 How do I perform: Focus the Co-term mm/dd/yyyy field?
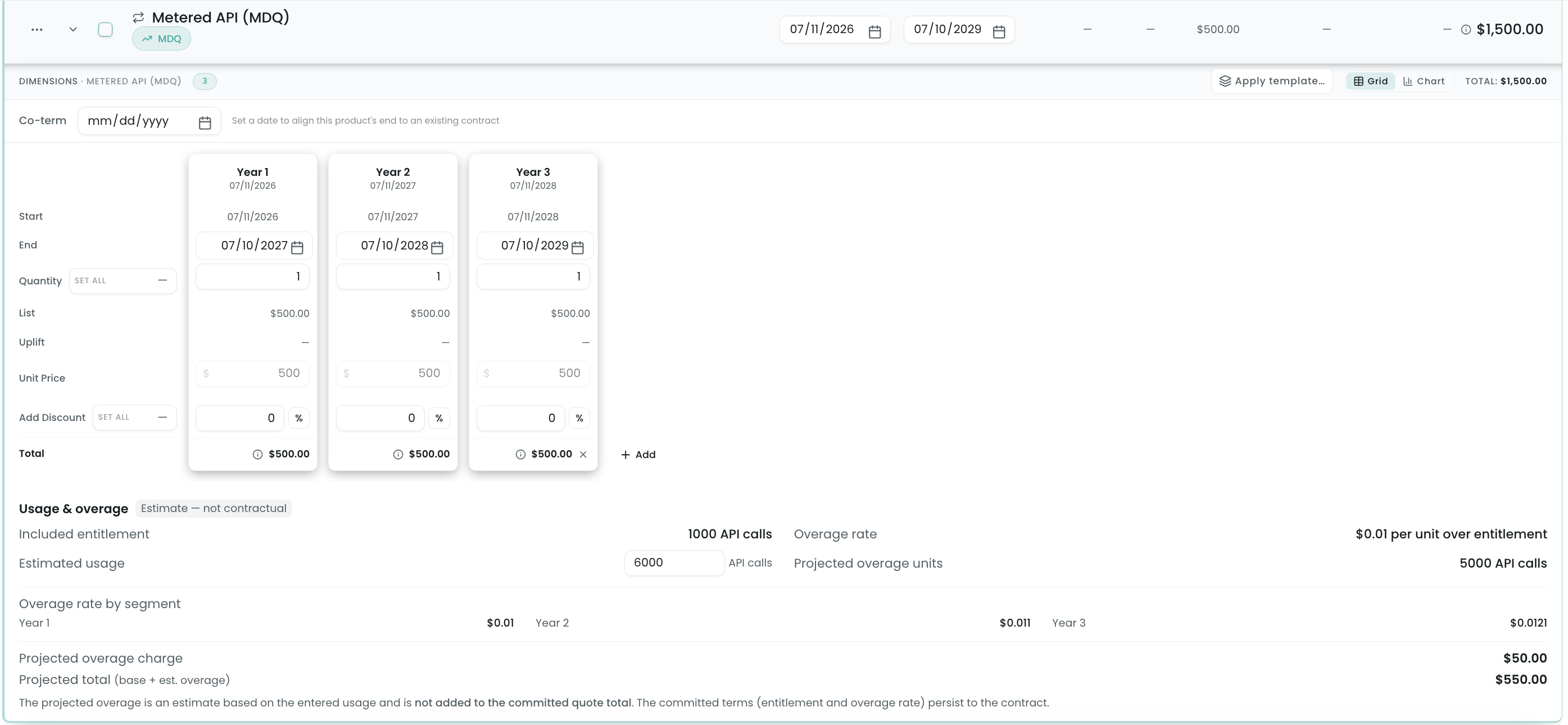click(149, 120)
